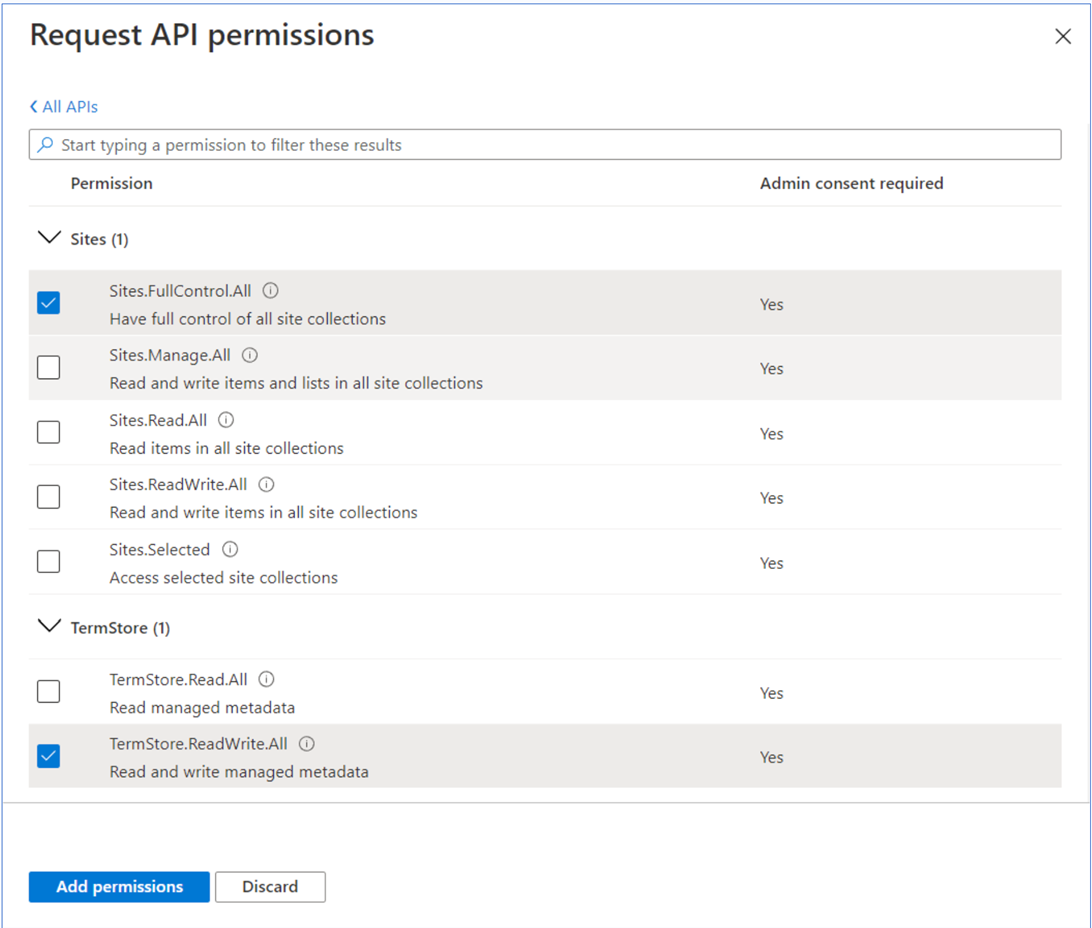The image size is (1092, 928).
Task: Uncheck the Sites.FullControl.All checkbox
Action: coord(48,302)
